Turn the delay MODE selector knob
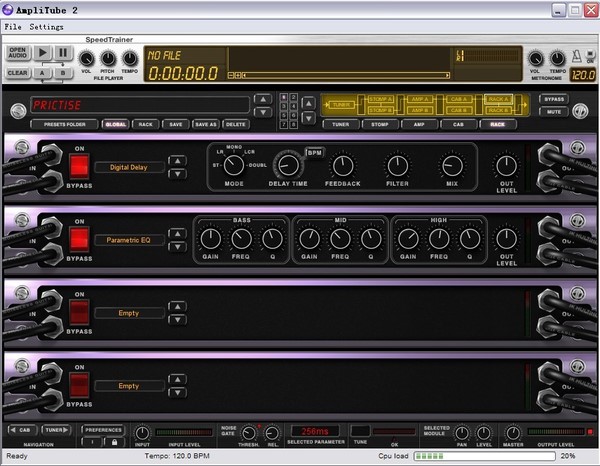The width and height of the screenshot is (600, 466). (x=233, y=165)
